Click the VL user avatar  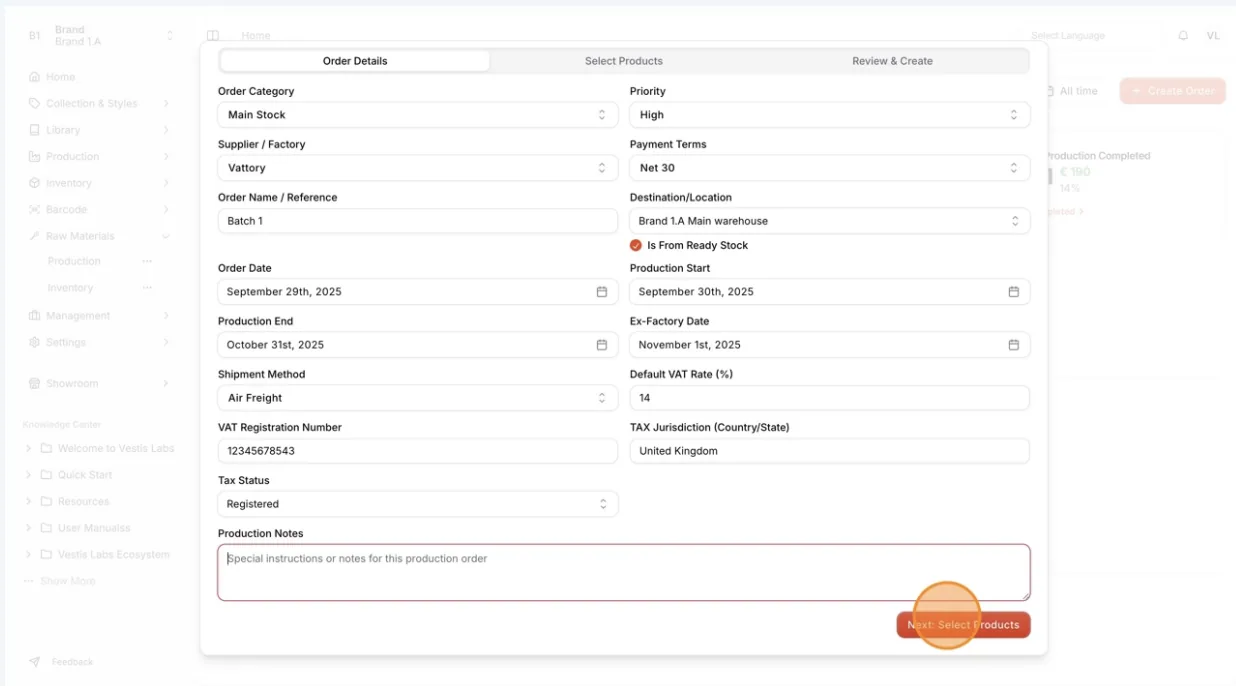pos(1213,35)
